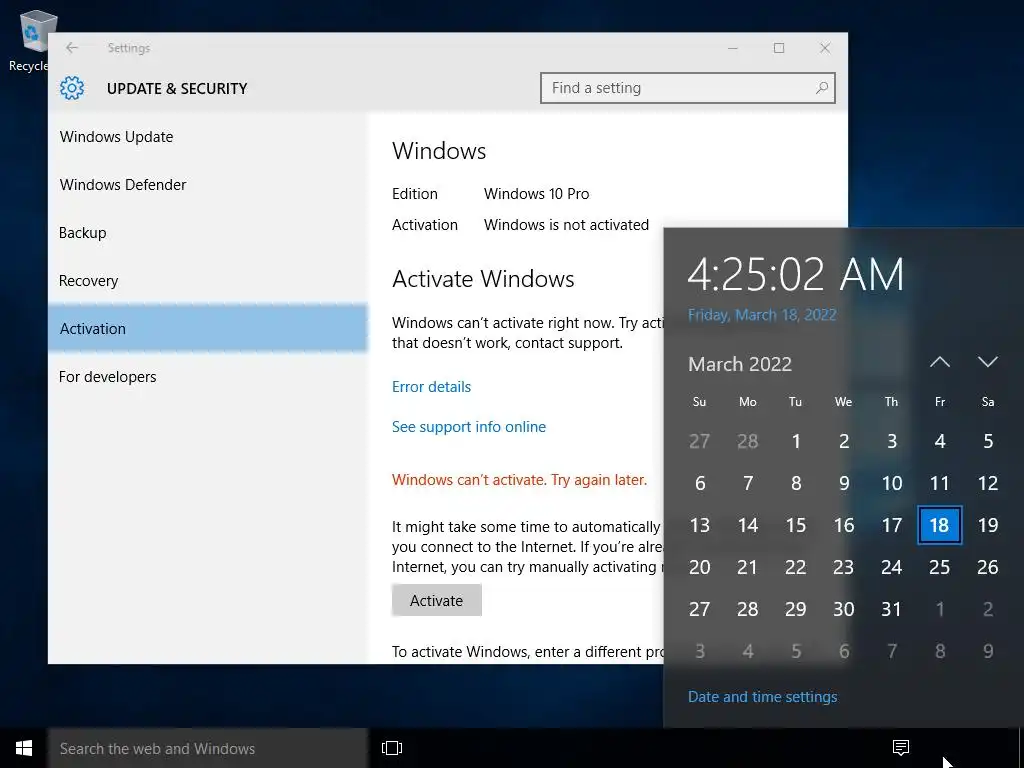Select March 25 in the calendar
This screenshot has height=768, width=1024.
tap(939, 567)
